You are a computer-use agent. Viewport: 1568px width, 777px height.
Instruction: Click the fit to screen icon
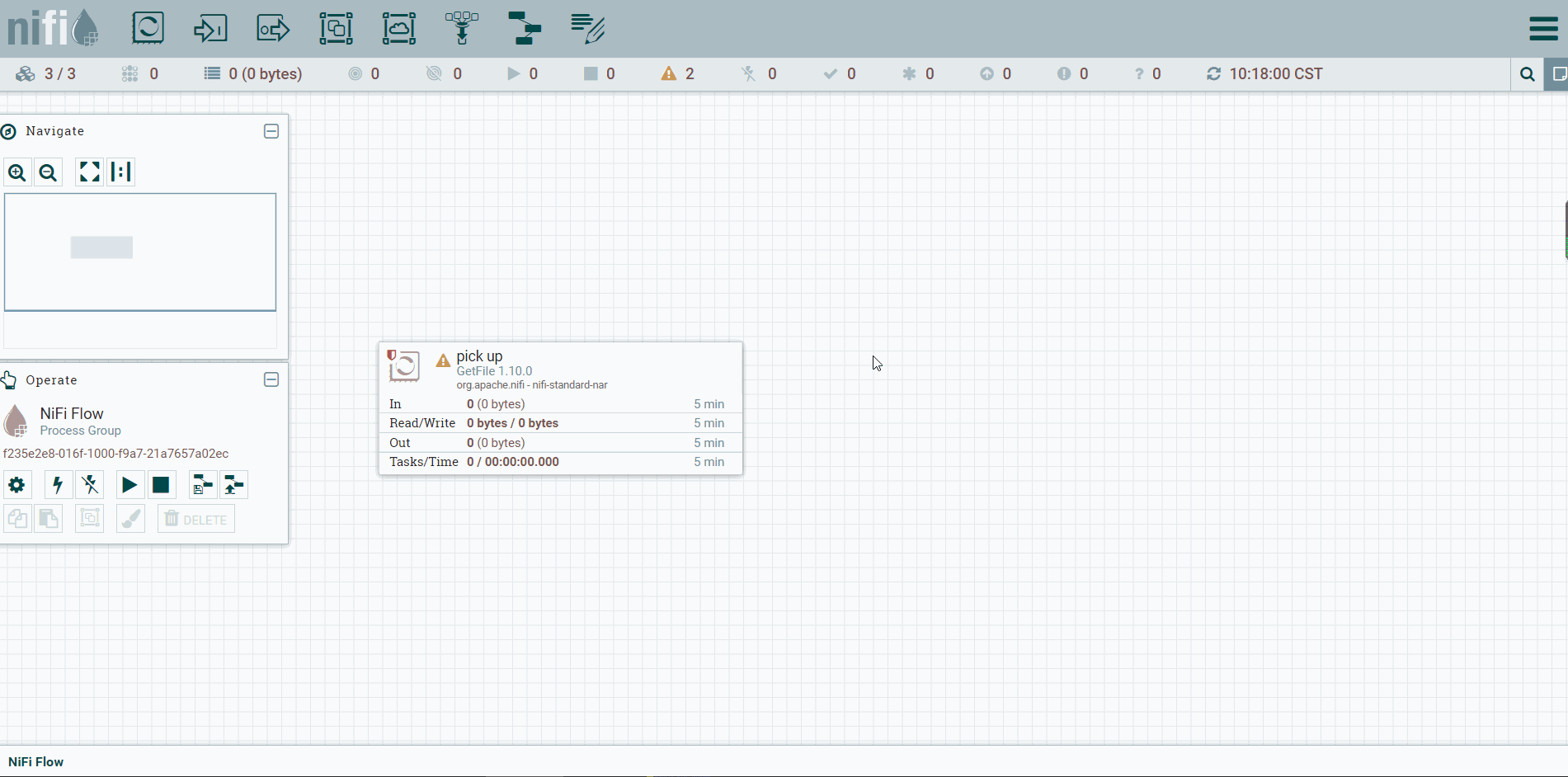point(89,172)
